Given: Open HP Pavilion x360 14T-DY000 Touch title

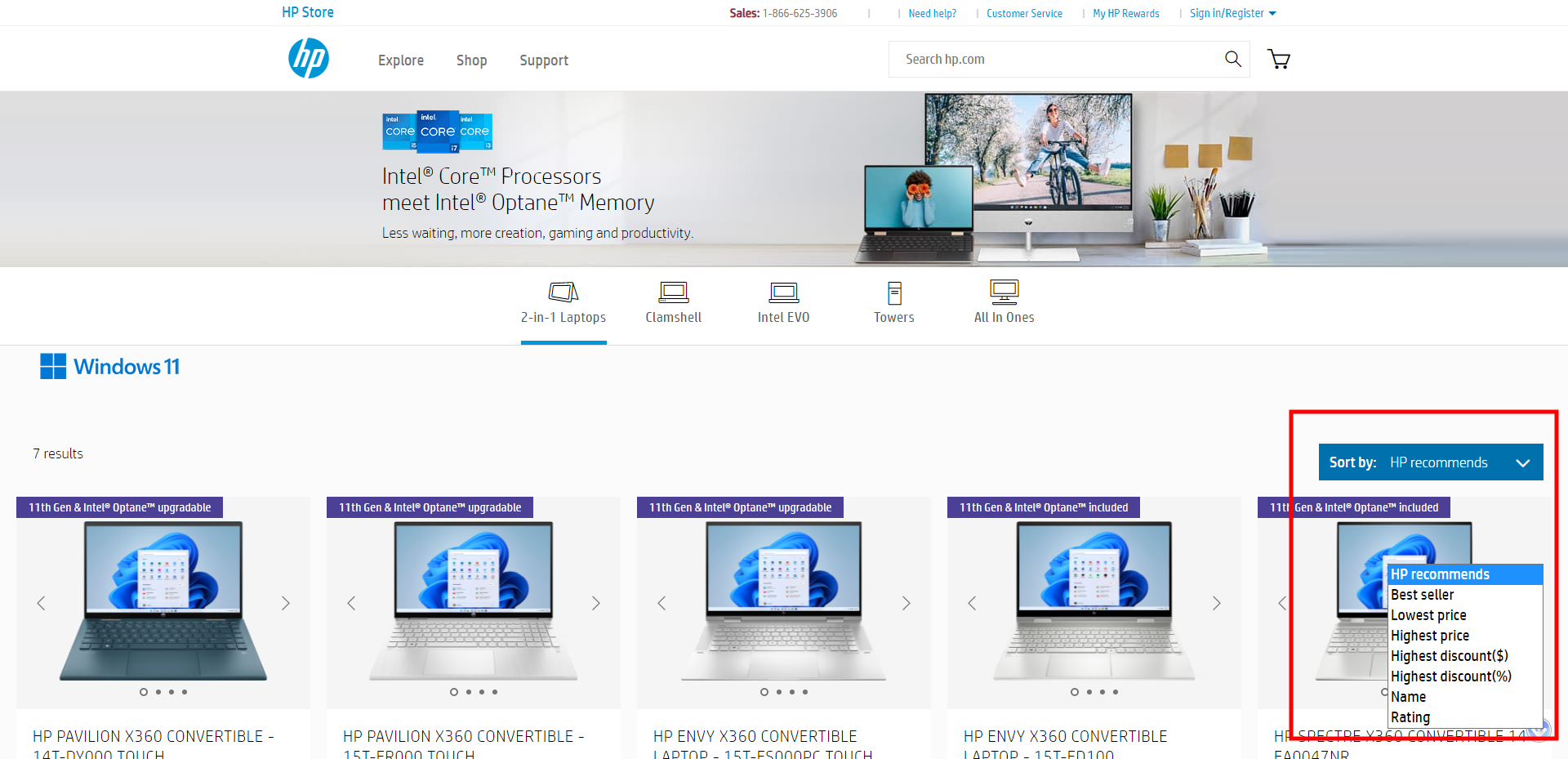Looking at the screenshot, I should pos(154,745).
